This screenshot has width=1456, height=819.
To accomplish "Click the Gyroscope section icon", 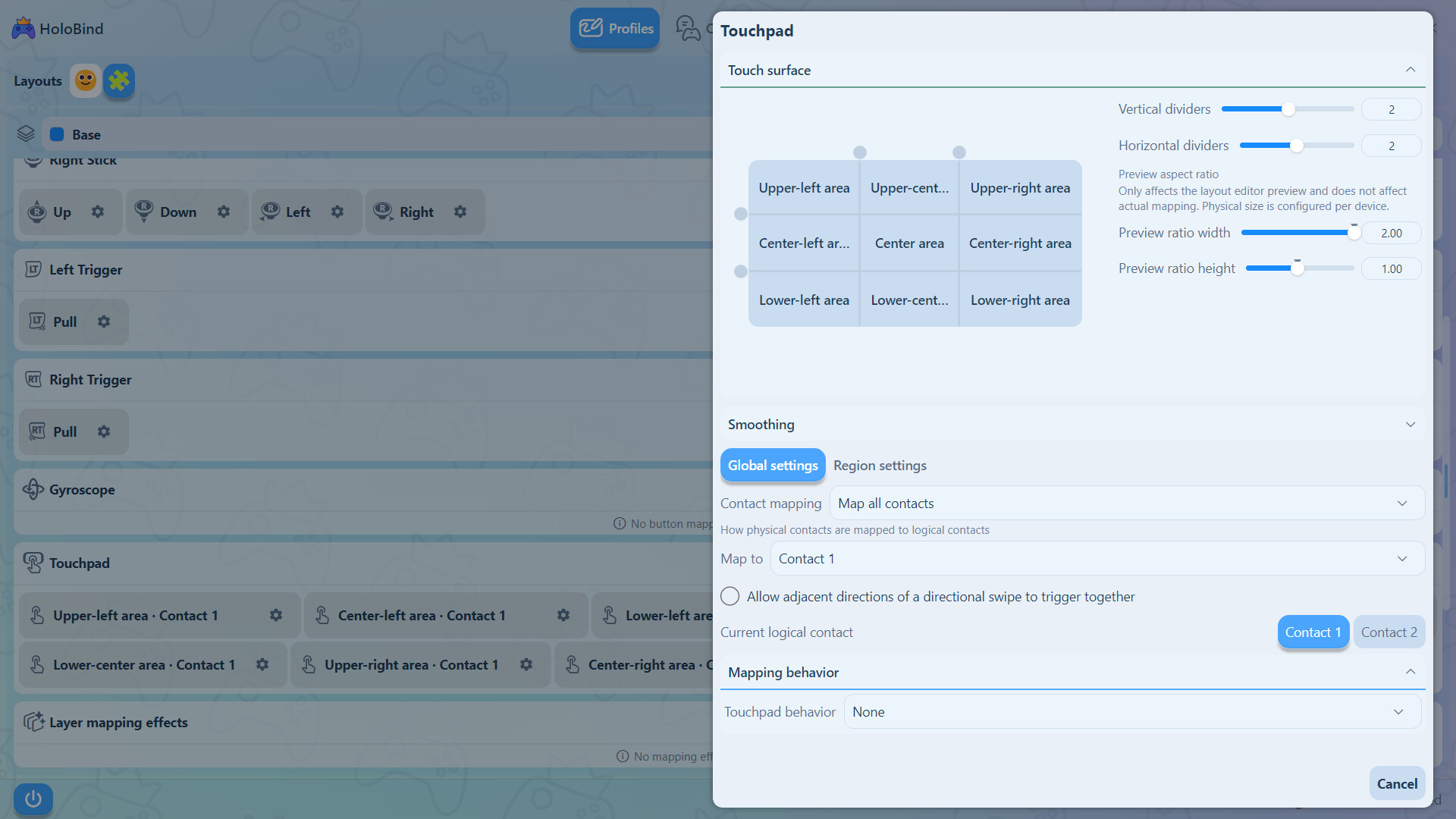I will [x=33, y=489].
